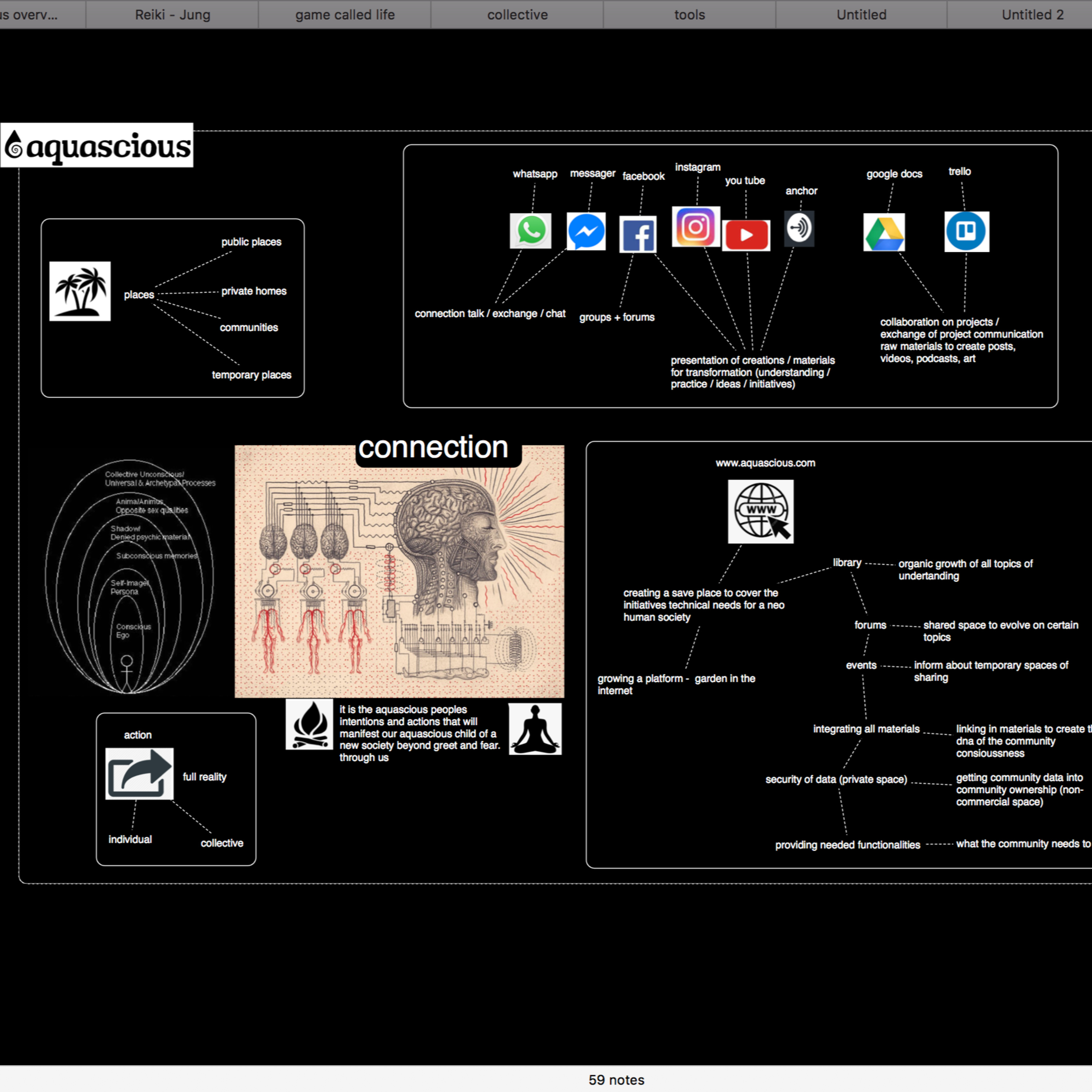1092x1092 pixels.
Task: Select the 'trello' label
Action: [960, 171]
